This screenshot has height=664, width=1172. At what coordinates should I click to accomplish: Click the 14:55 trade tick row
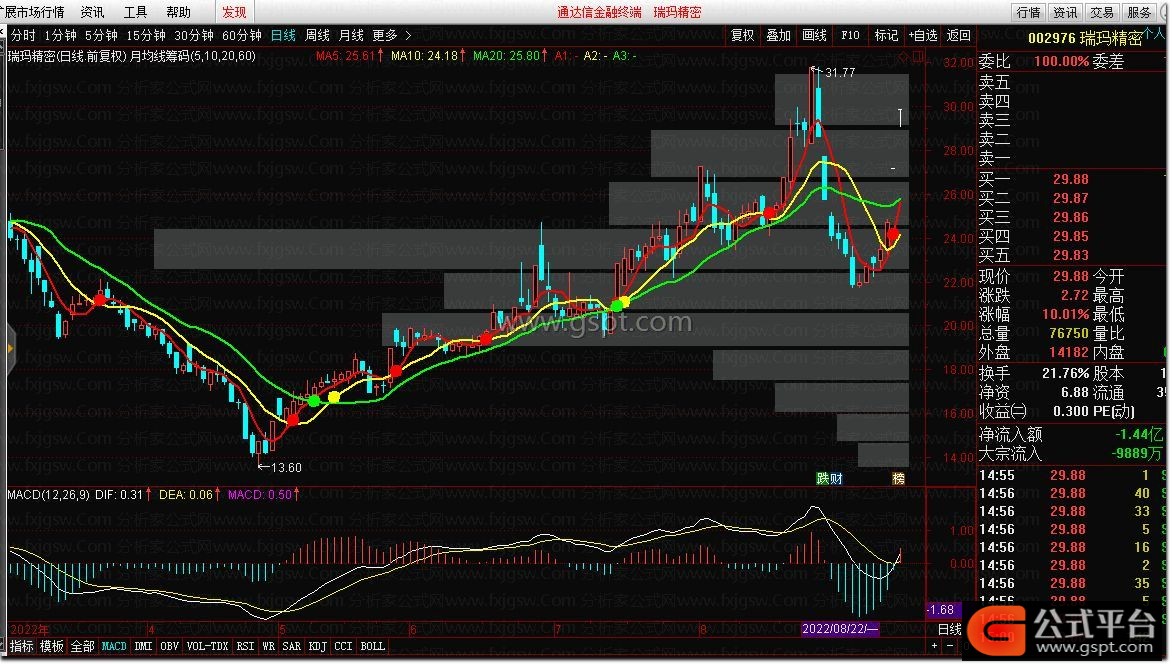click(x=1072, y=476)
